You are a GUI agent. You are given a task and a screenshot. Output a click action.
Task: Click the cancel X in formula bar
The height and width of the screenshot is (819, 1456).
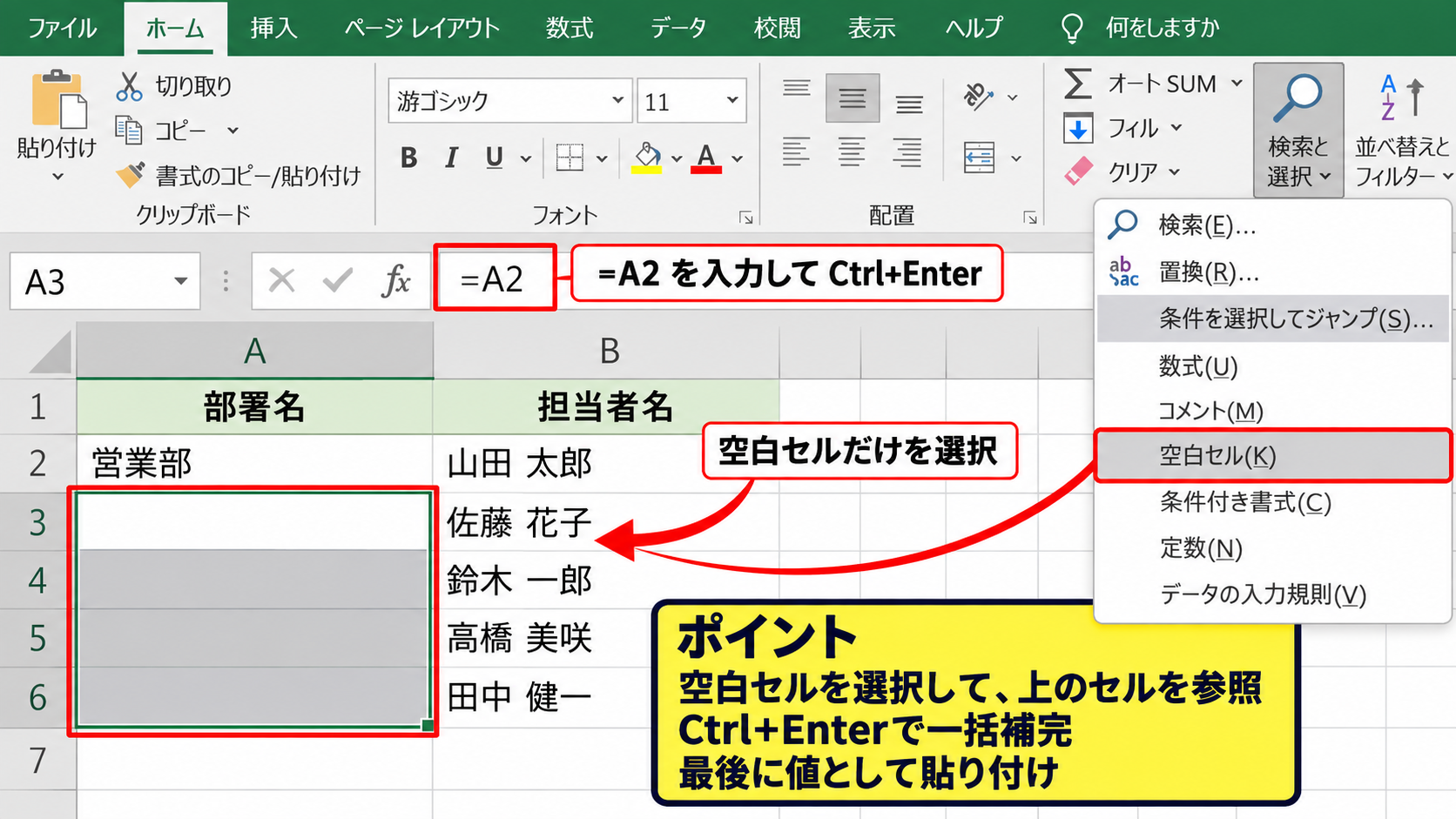(281, 280)
